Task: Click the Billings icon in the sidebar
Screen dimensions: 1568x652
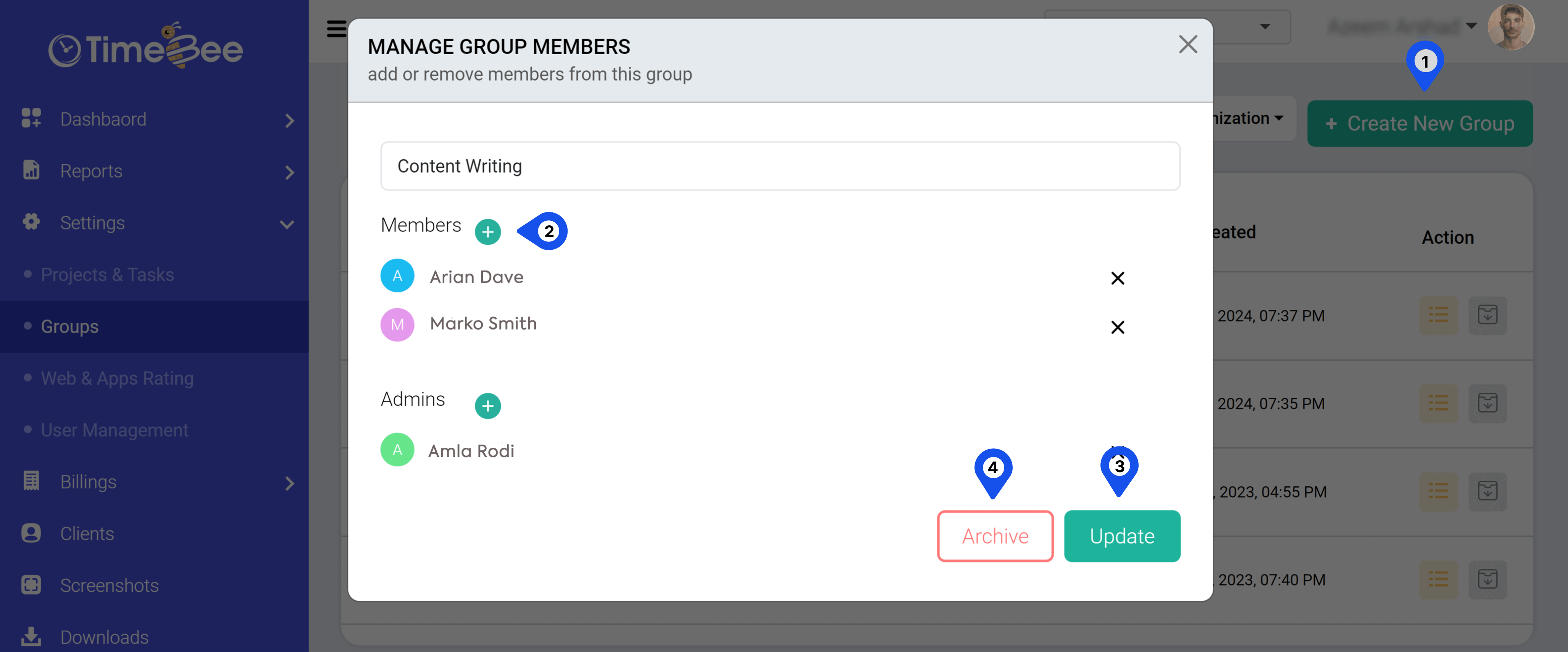Action: coord(31,481)
